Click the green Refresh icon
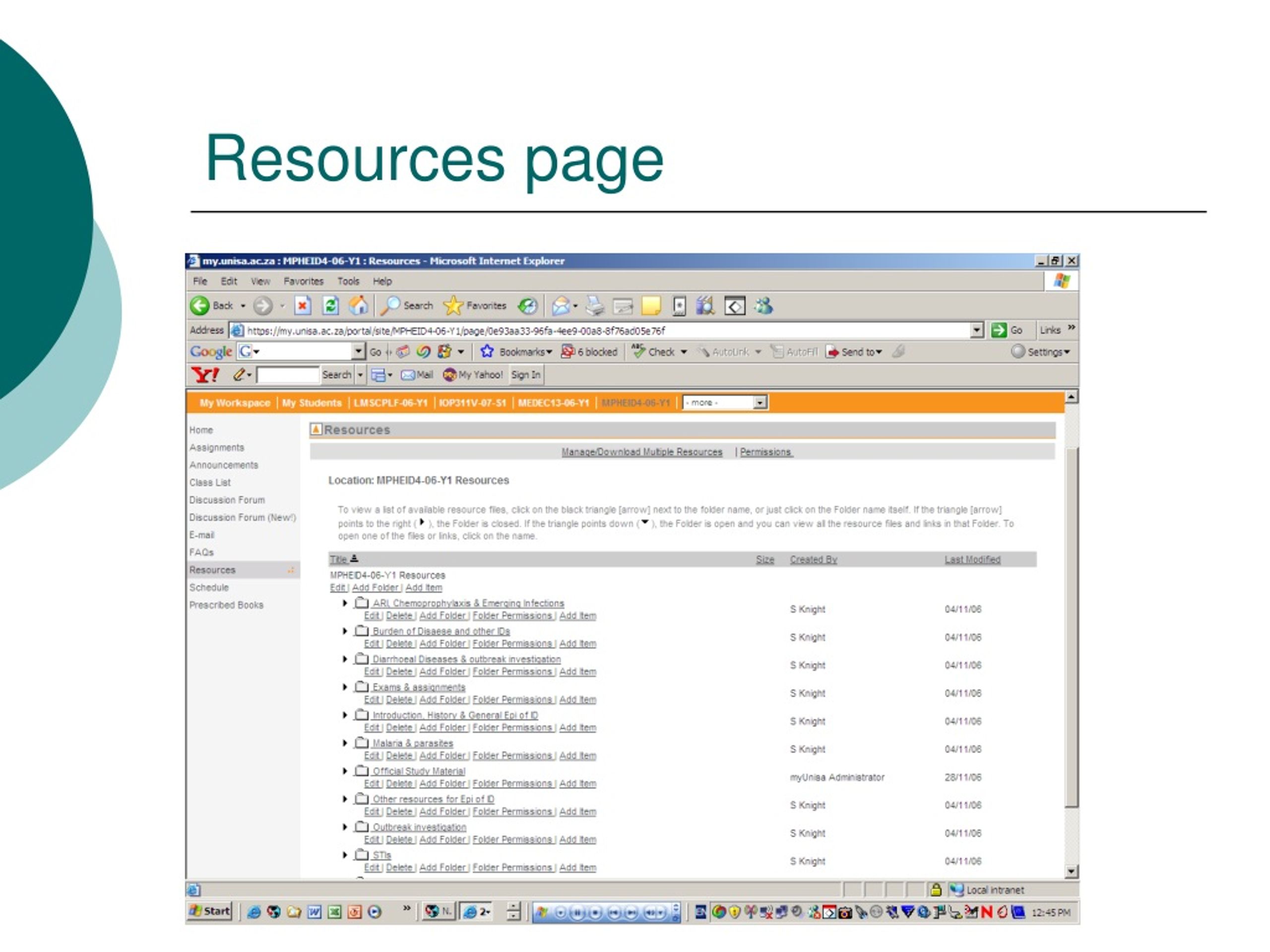The height and width of the screenshot is (952, 1270). [331, 305]
